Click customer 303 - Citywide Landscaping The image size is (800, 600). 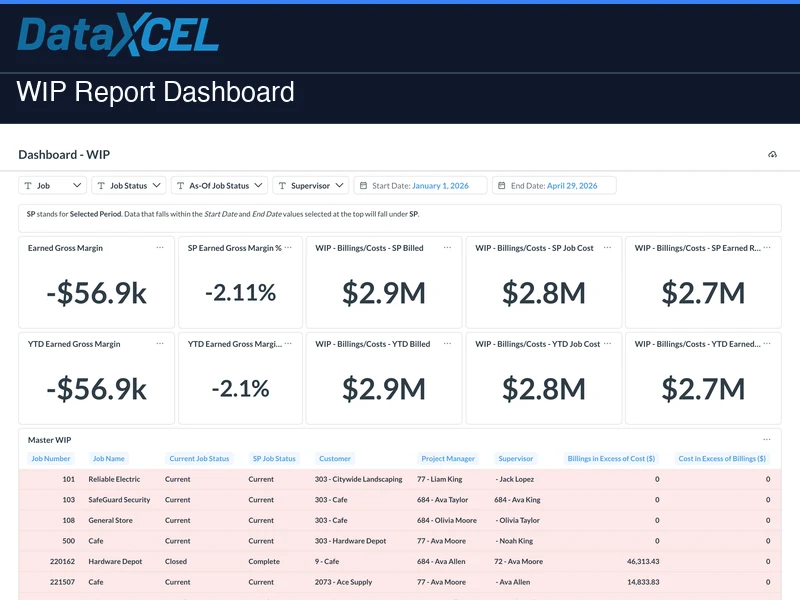tap(359, 479)
